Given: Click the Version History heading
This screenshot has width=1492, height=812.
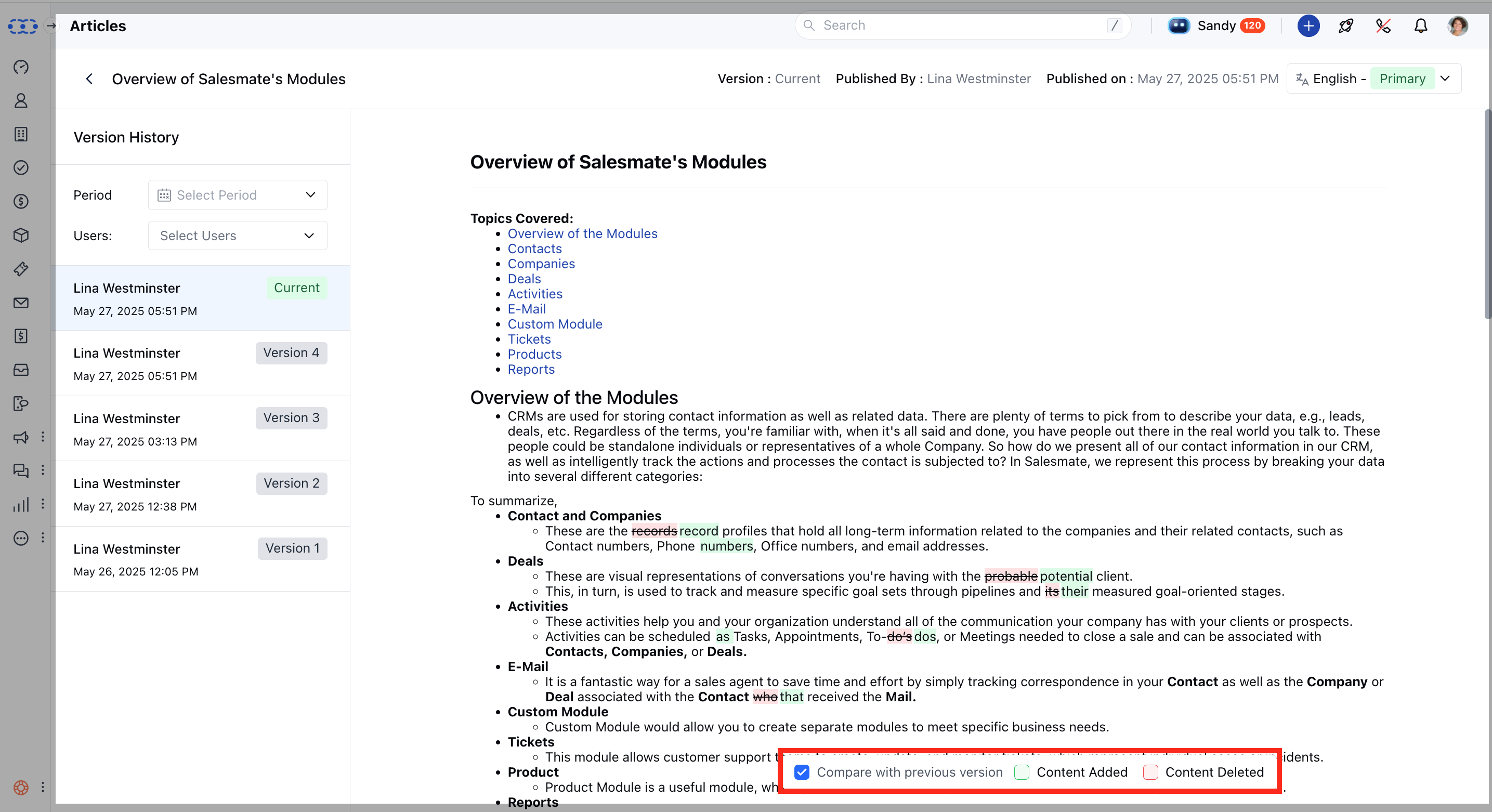Looking at the screenshot, I should click(x=126, y=137).
